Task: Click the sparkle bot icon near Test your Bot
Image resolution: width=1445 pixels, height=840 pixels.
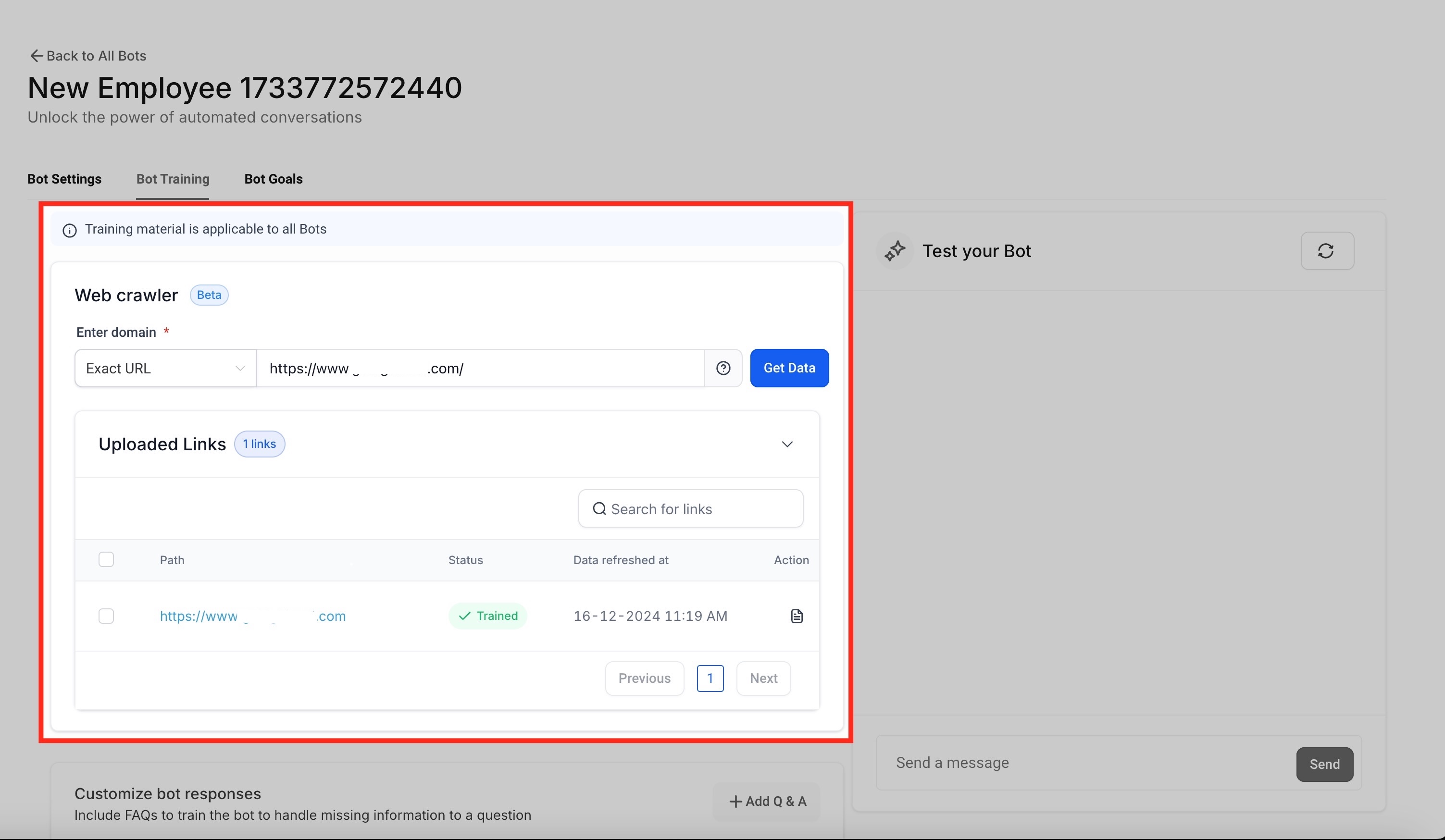Action: (x=895, y=250)
